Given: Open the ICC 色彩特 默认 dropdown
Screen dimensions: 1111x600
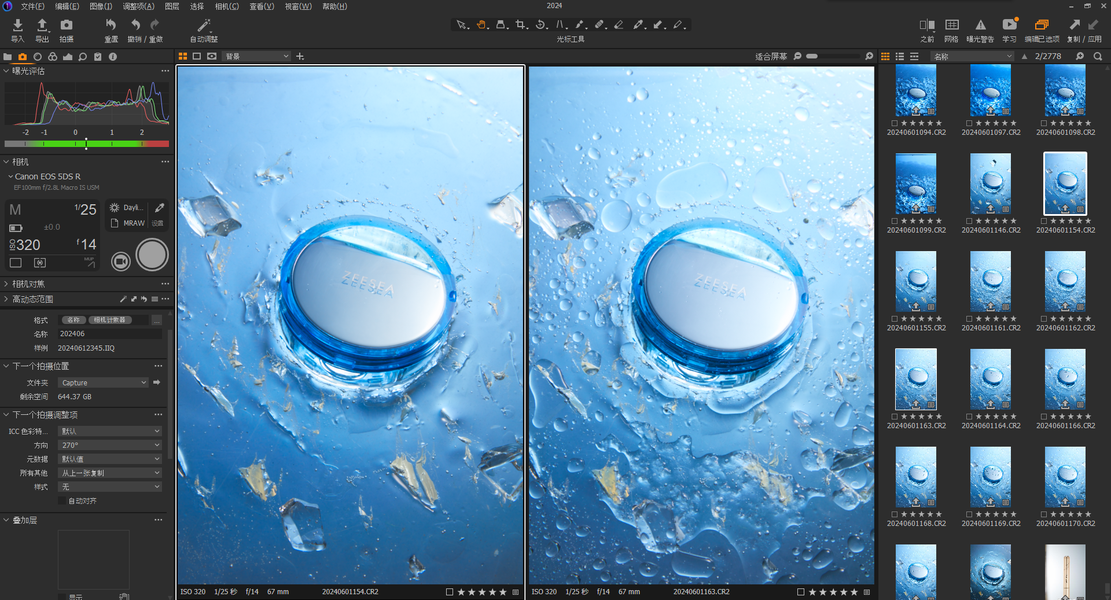Looking at the screenshot, I should (110, 431).
